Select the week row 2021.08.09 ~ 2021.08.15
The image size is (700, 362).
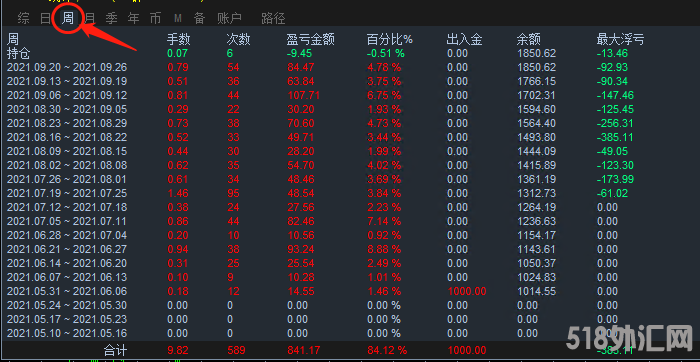[67, 151]
